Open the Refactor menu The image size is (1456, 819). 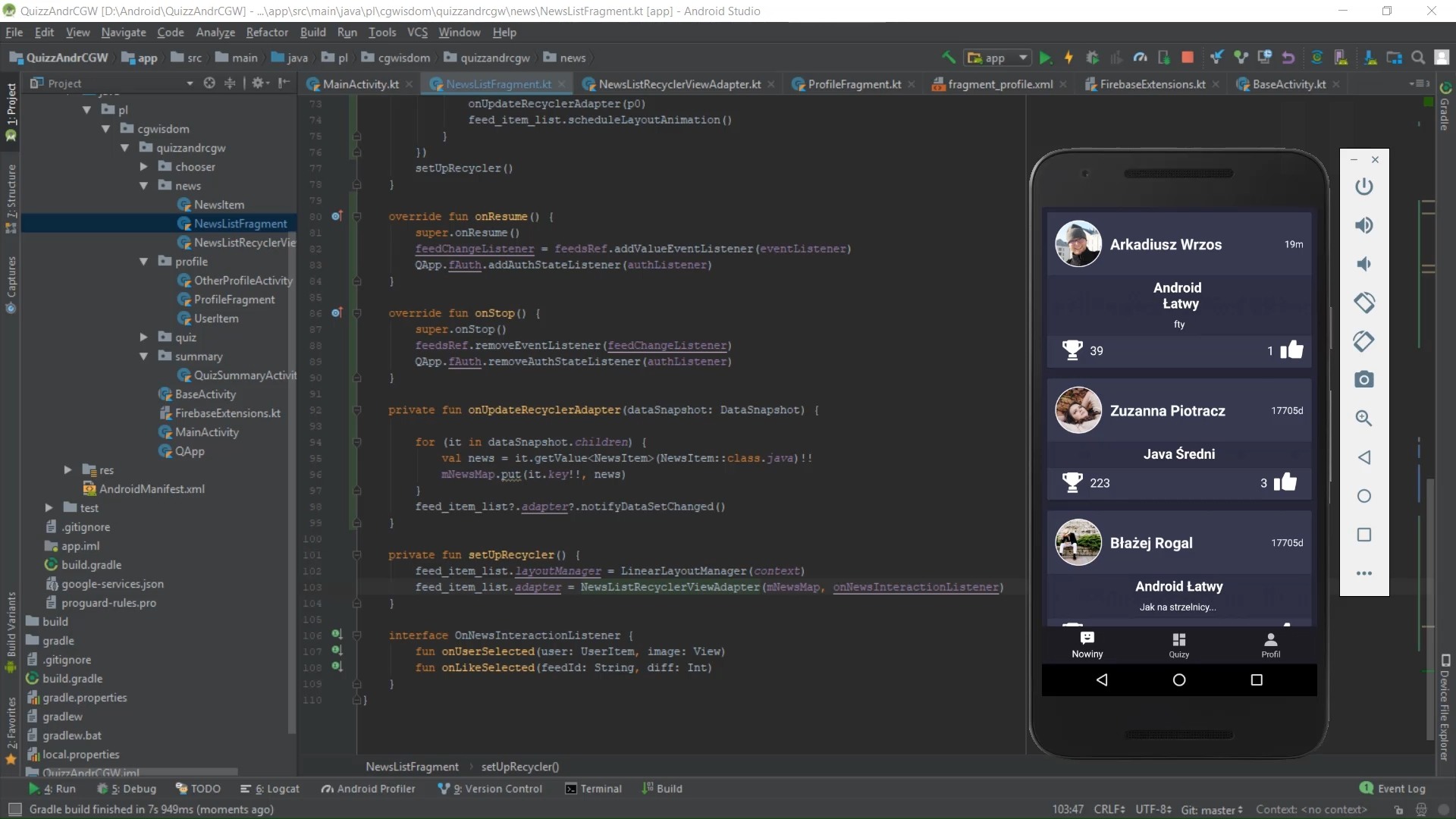point(267,33)
